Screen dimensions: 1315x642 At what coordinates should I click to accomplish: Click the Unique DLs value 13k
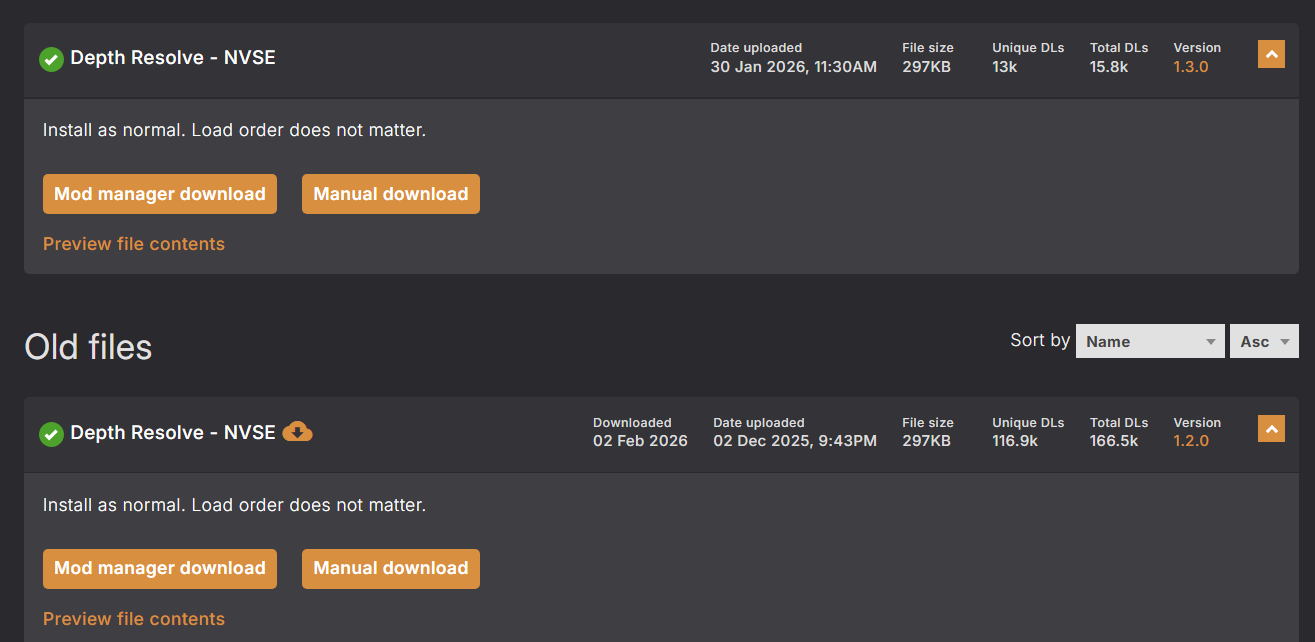click(x=1005, y=67)
